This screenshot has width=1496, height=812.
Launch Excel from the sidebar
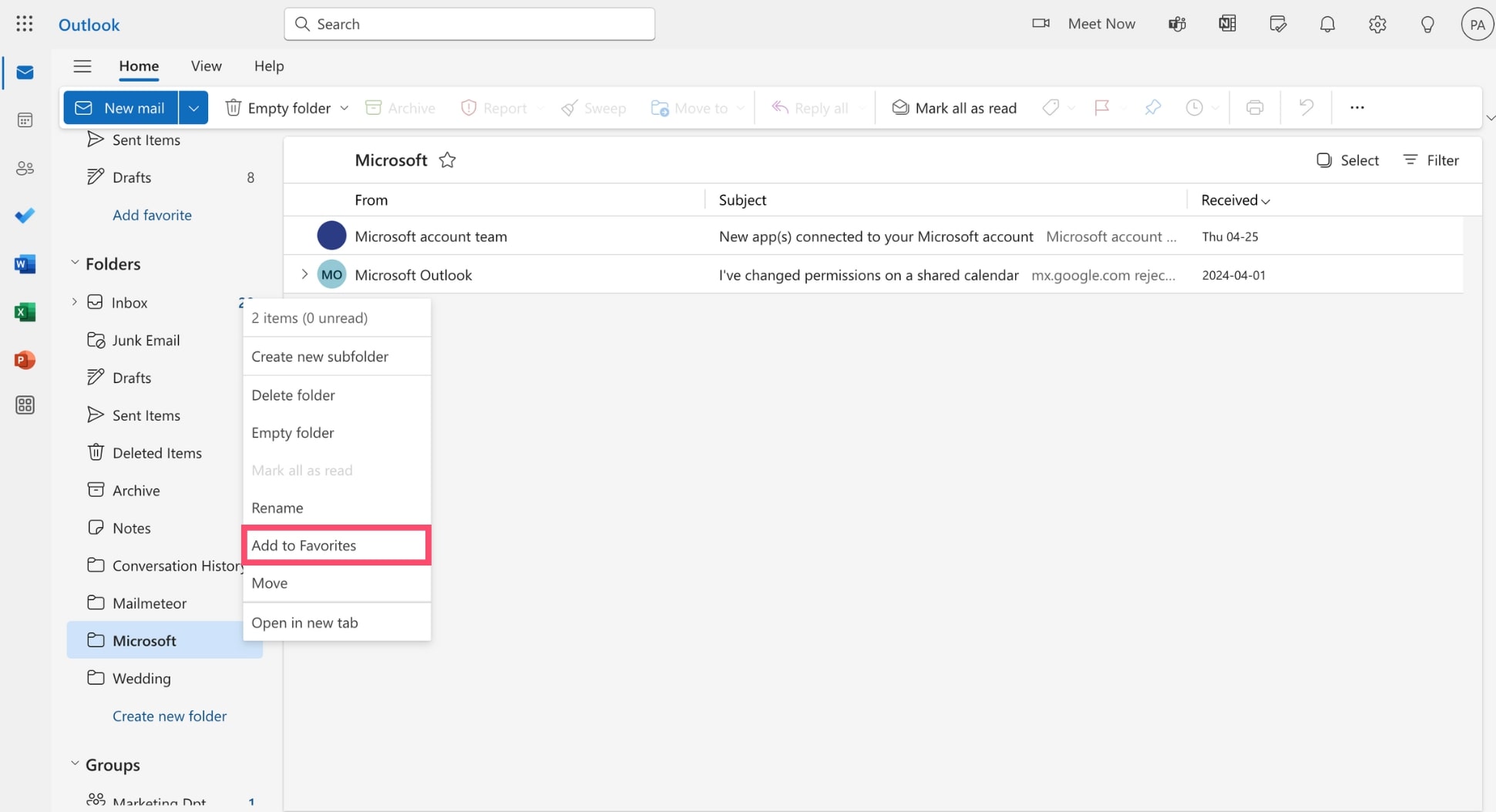click(x=25, y=312)
